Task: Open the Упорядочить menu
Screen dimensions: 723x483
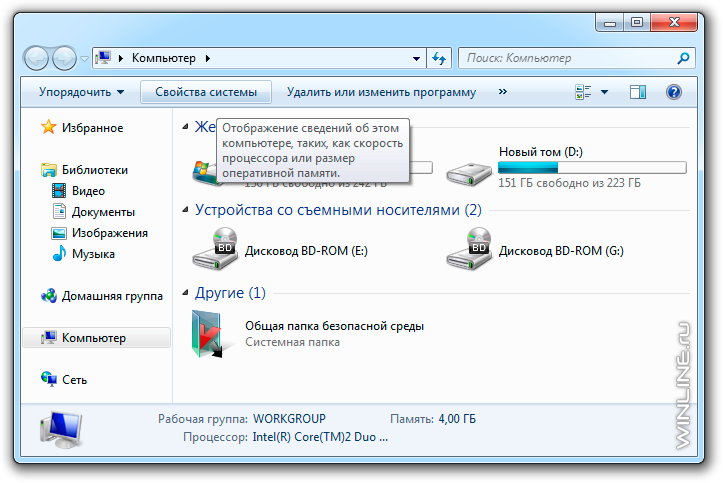Action: (81, 92)
